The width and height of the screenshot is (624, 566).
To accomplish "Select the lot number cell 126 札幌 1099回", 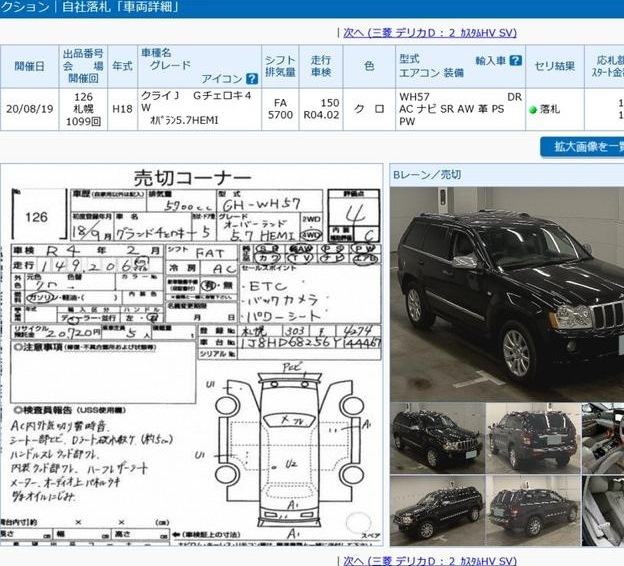I will pyautogui.click(x=83, y=109).
